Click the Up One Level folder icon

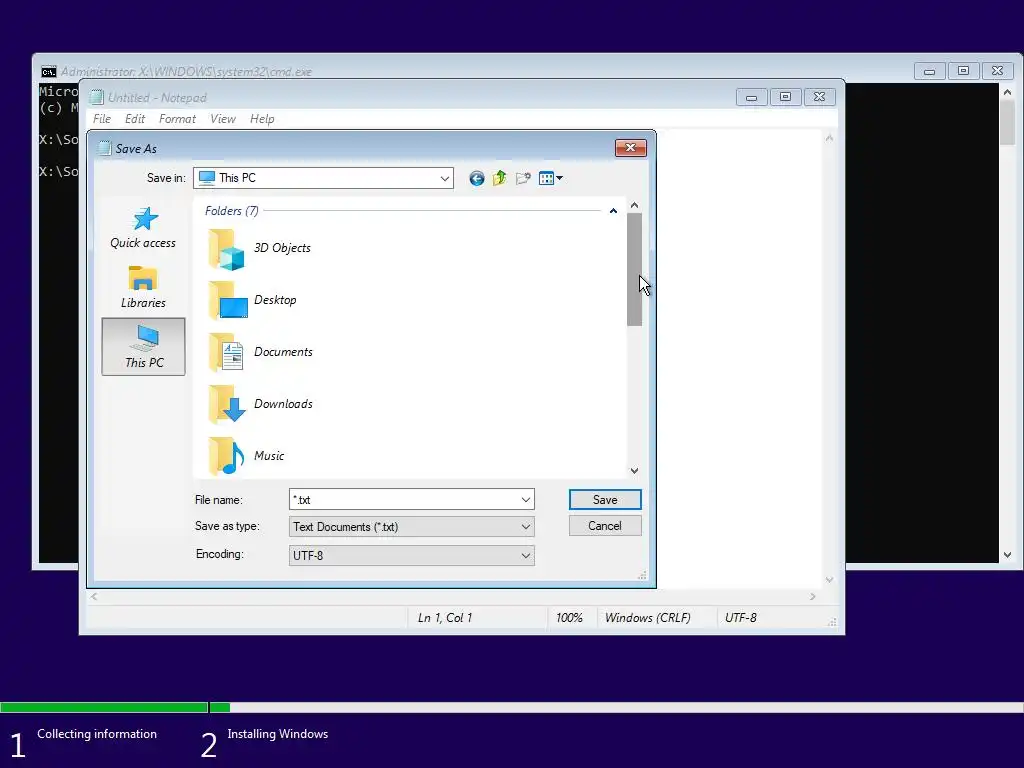500,178
